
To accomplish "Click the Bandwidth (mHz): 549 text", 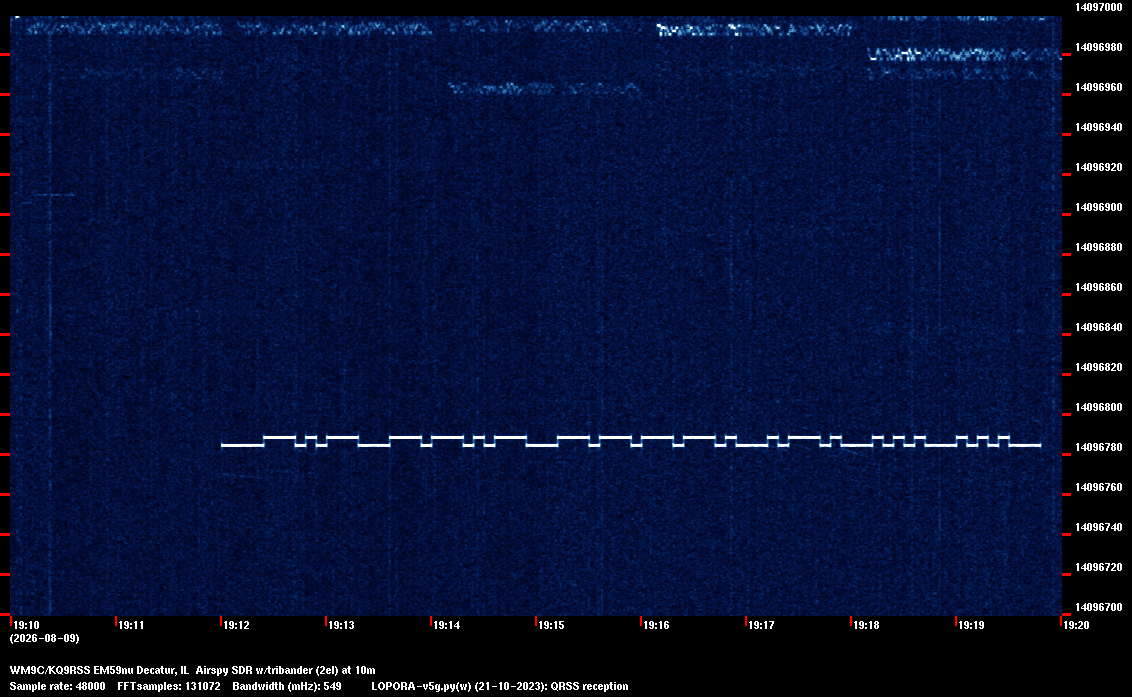I will [x=287, y=686].
